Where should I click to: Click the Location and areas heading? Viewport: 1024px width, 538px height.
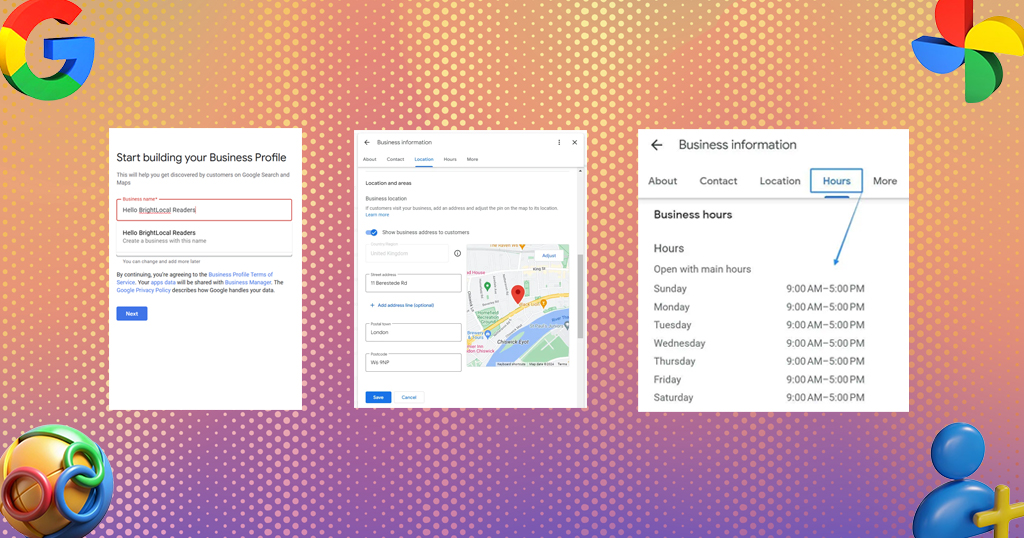(389, 183)
